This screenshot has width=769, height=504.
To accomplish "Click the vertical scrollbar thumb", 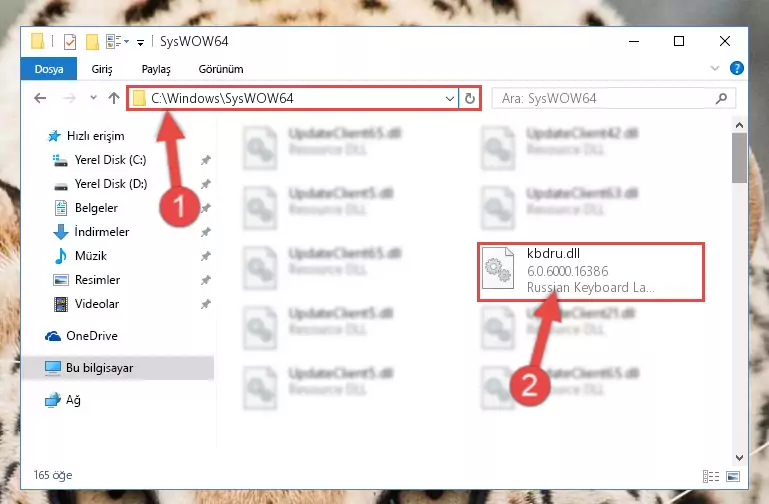I will tap(739, 158).
